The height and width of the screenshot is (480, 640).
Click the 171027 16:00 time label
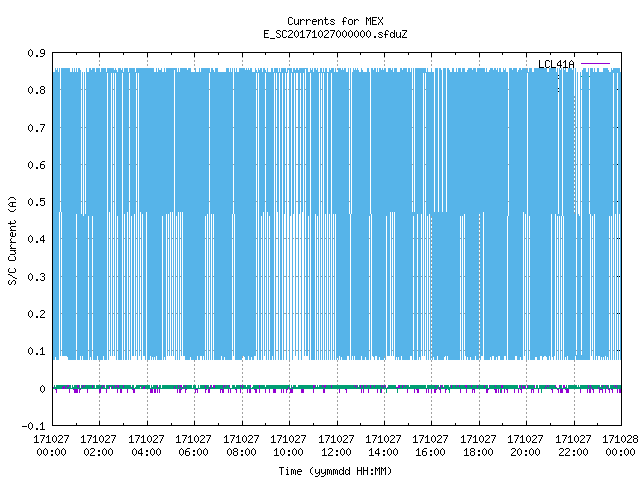430,446
